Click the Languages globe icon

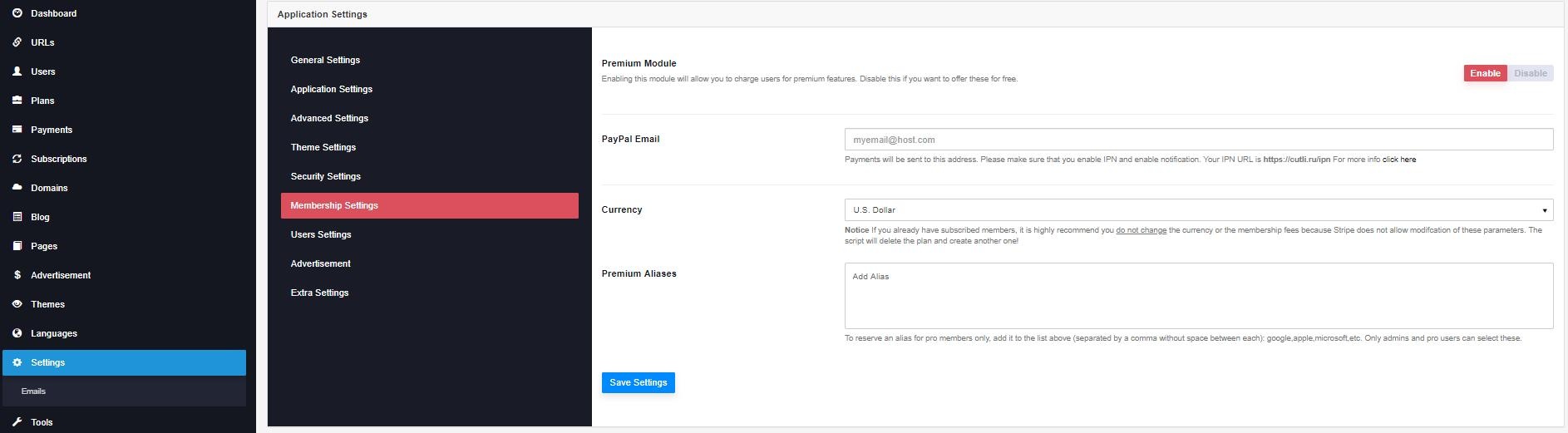(x=17, y=333)
